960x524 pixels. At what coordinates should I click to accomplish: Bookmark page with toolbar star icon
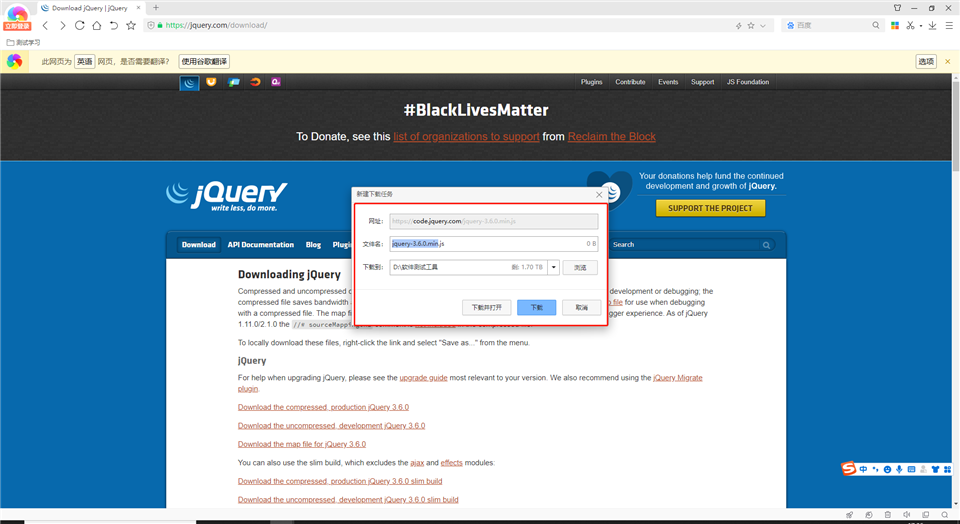pyautogui.click(x=131, y=25)
